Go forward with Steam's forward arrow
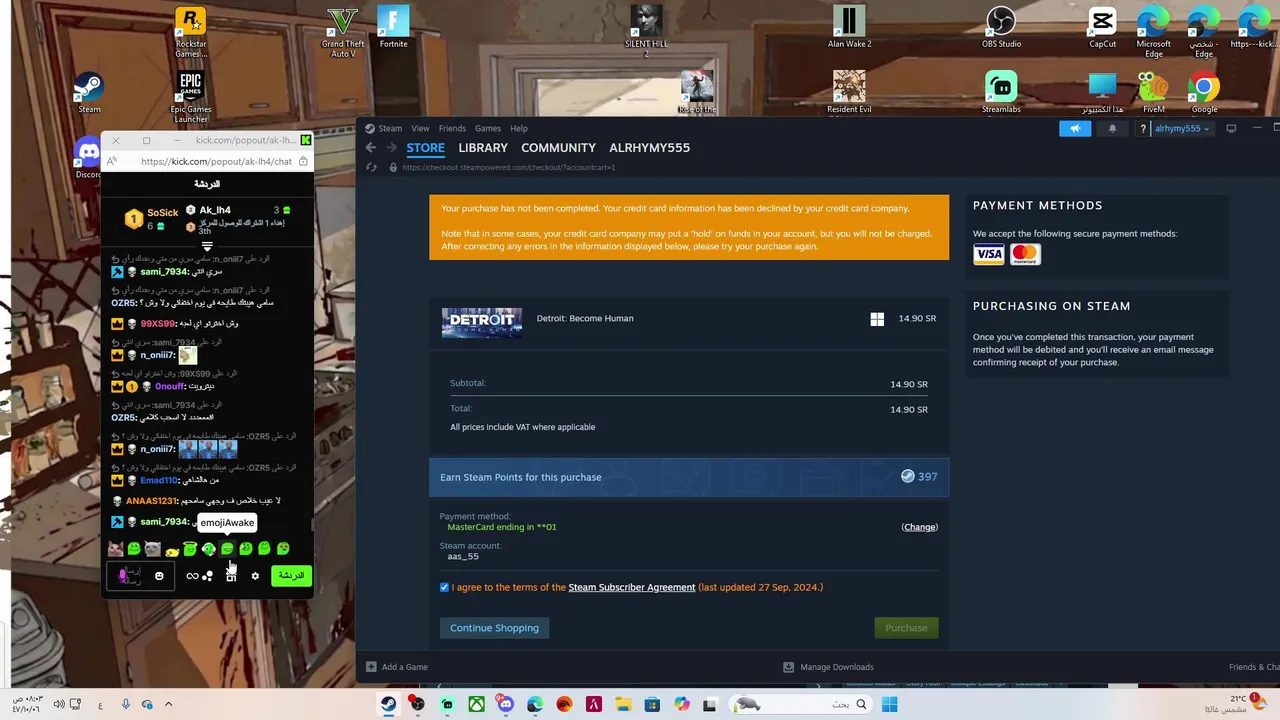1280x720 pixels. pyautogui.click(x=392, y=147)
